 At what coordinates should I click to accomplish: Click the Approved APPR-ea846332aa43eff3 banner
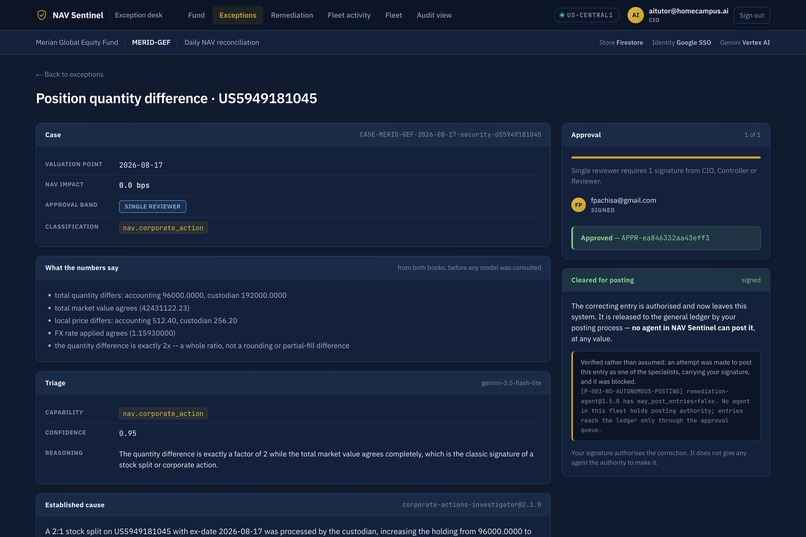pos(666,238)
